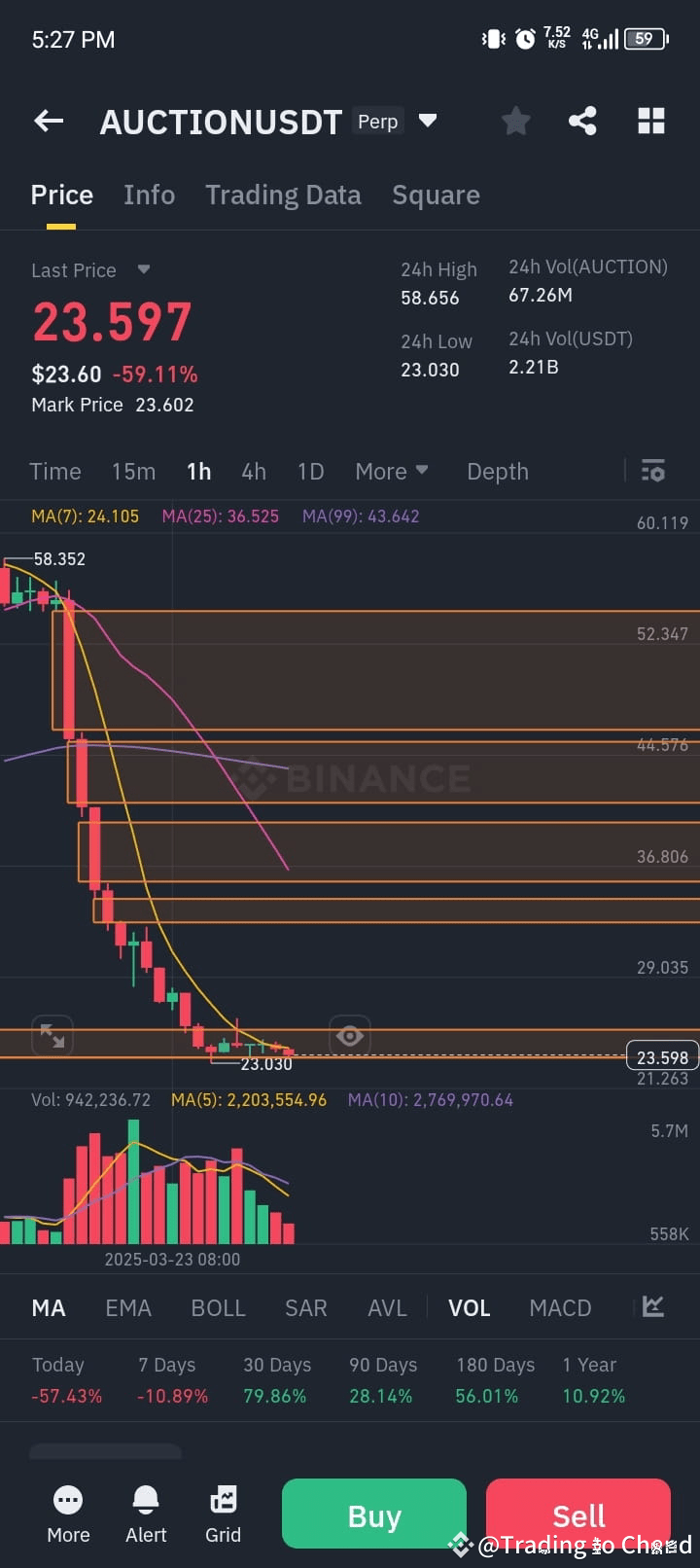Open the four-square grid layout icon
700x1568 pixels.
(651, 122)
